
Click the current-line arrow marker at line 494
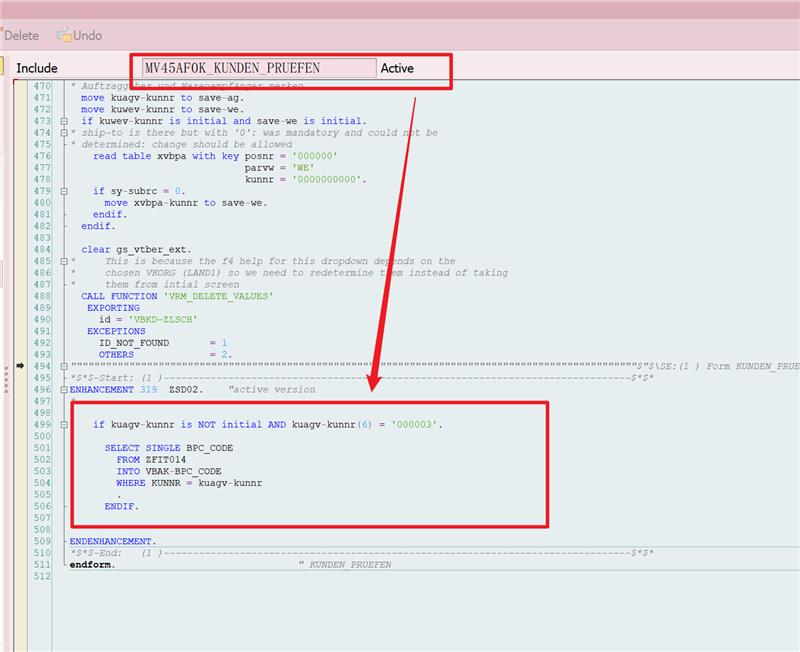coord(21,366)
